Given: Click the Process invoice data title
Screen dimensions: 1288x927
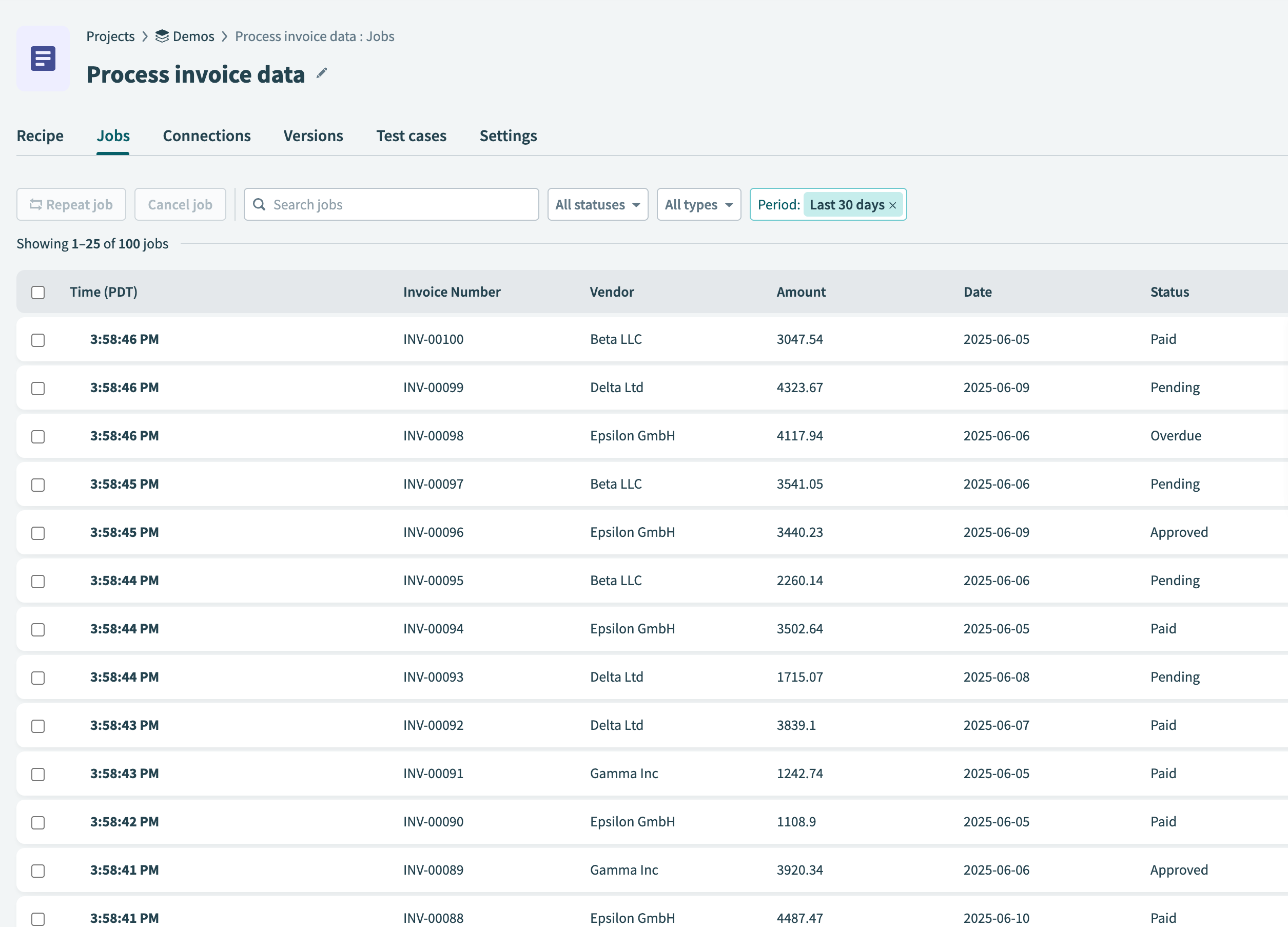Looking at the screenshot, I should (x=196, y=74).
